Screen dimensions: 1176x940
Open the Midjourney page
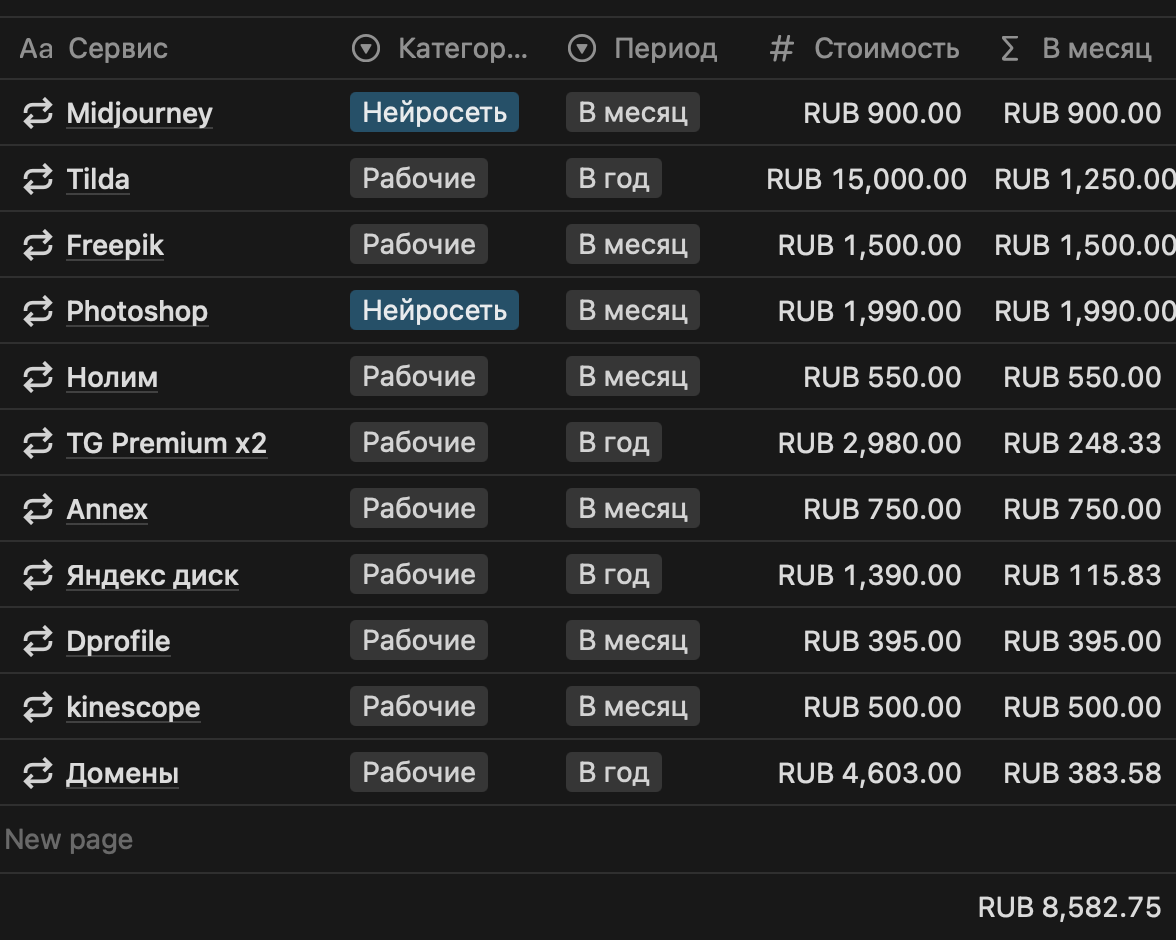[x=140, y=113]
